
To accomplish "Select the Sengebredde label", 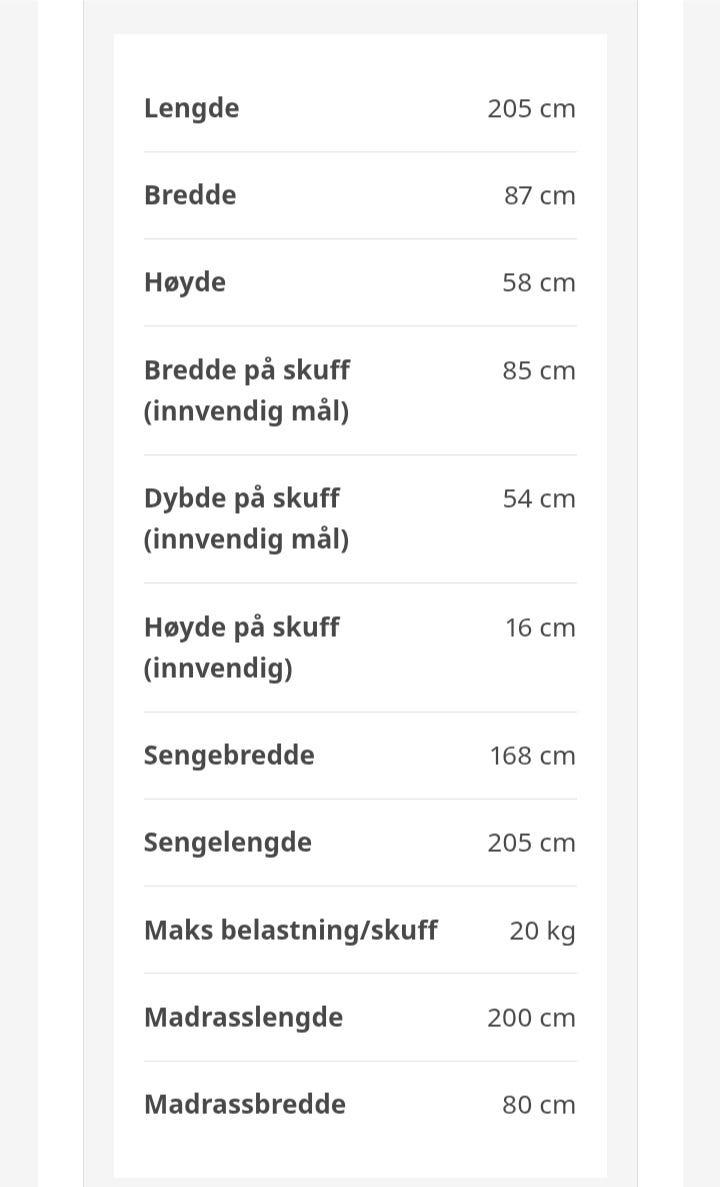I will tap(229, 756).
